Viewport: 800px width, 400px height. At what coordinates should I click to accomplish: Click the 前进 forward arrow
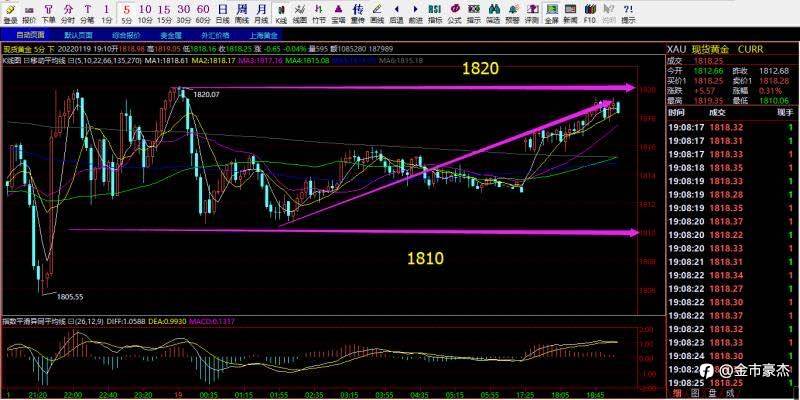click(x=415, y=14)
